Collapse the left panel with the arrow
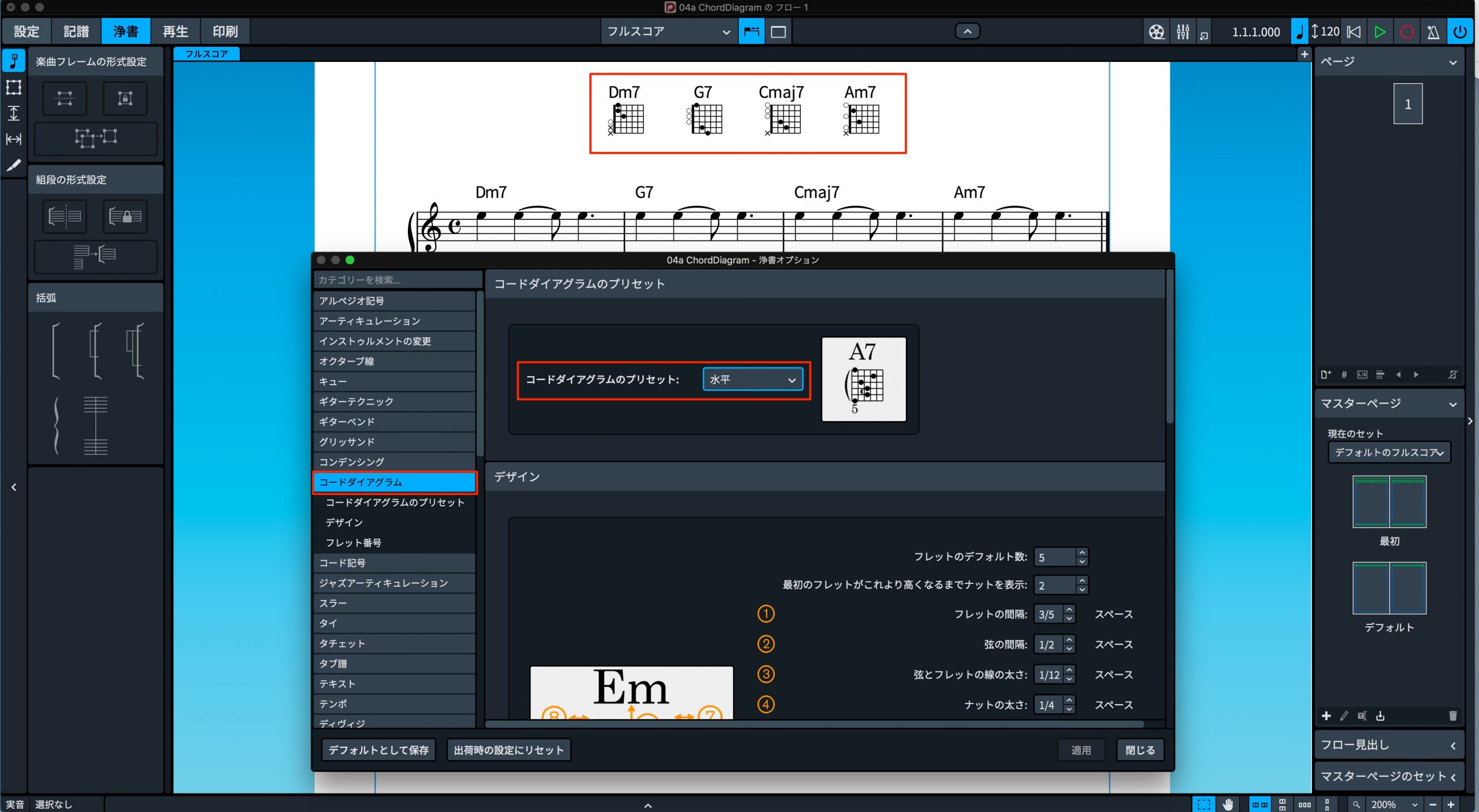This screenshot has height=812, width=1479. (14, 487)
